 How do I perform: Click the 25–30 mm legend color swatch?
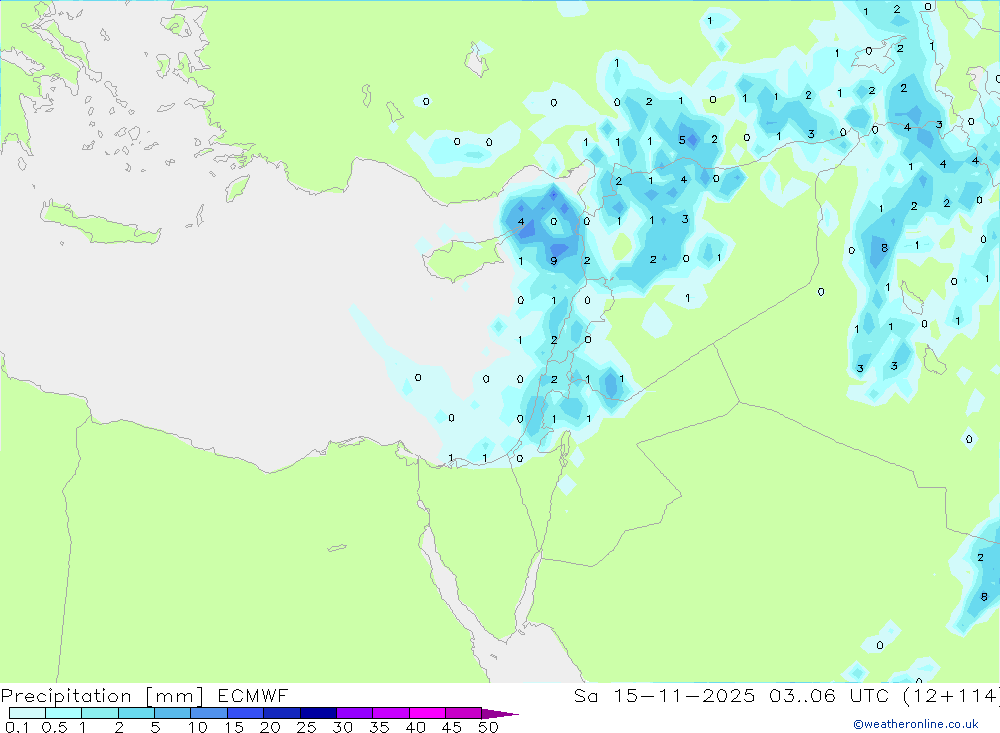point(318,713)
